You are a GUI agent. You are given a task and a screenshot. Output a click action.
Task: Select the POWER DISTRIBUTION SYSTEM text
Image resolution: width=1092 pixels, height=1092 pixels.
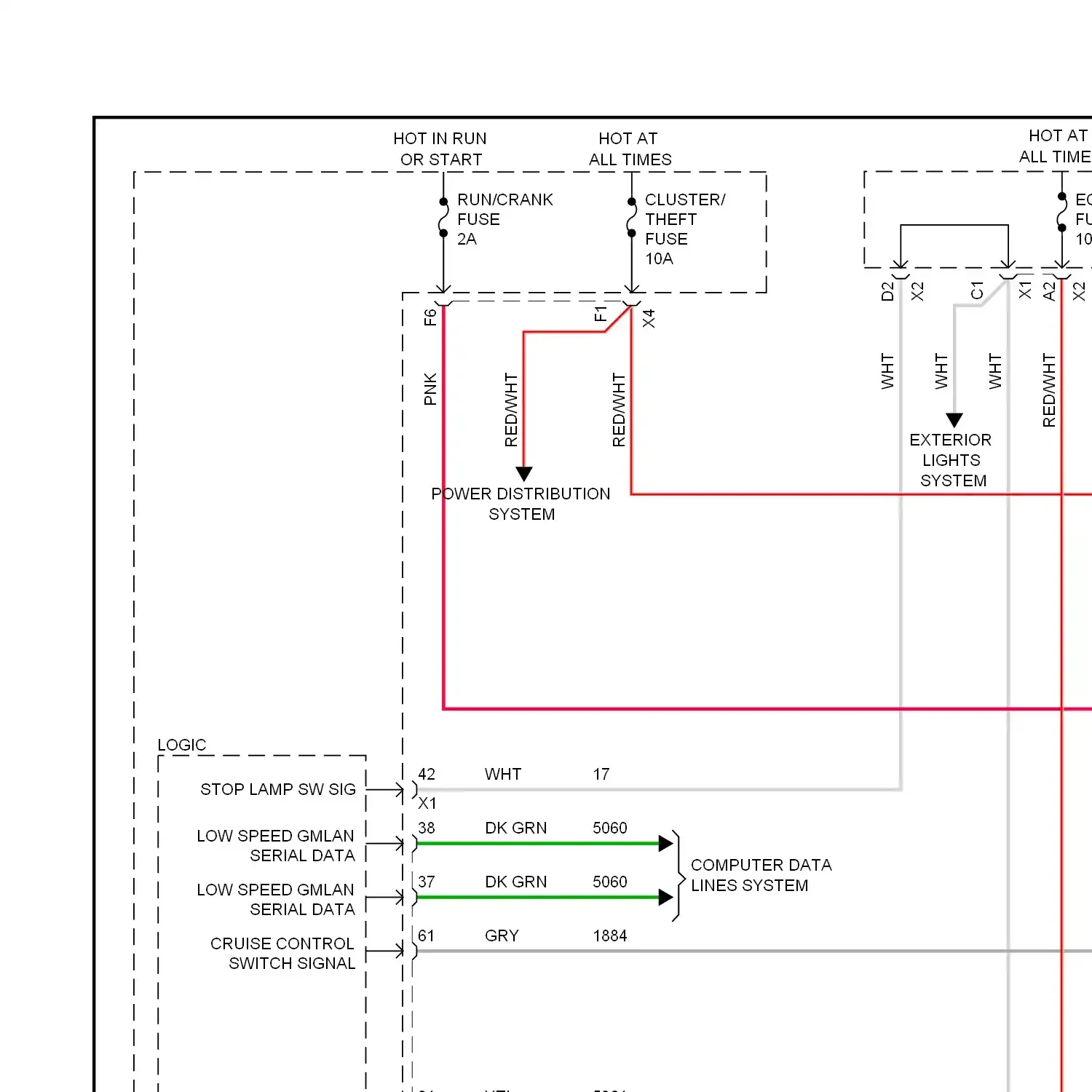[x=521, y=504]
